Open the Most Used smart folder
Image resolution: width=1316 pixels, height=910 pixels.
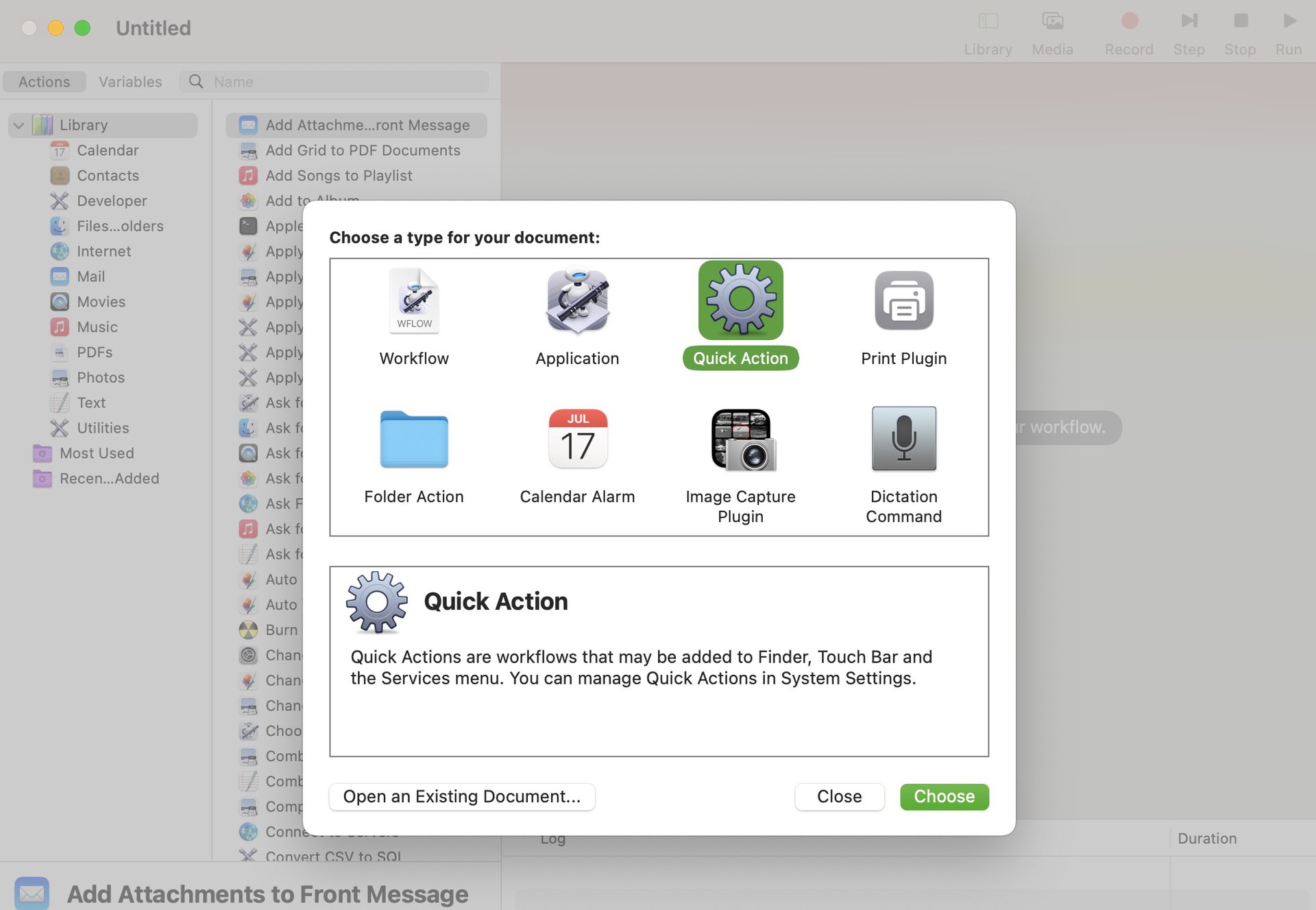pos(97,453)
